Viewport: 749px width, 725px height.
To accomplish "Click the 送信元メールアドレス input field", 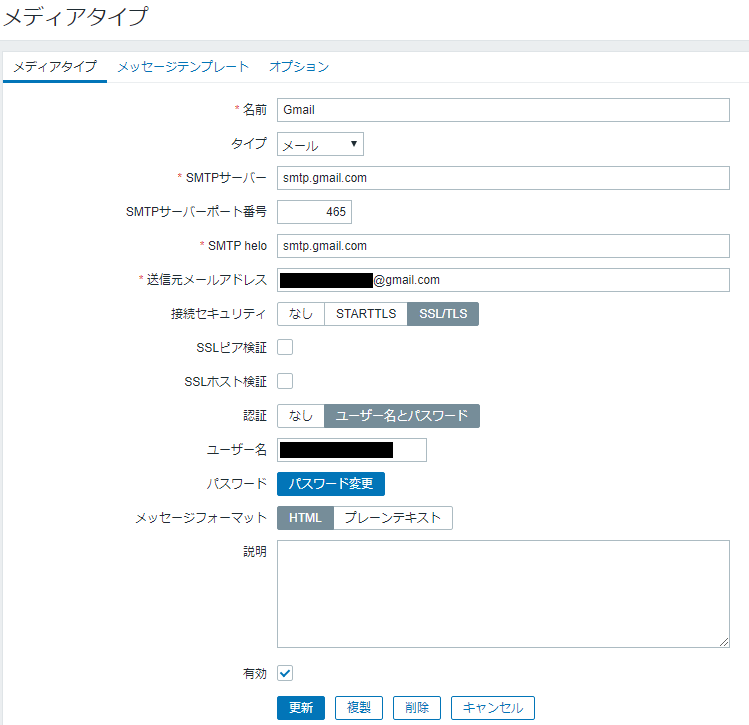I will (x=503, y=280).
